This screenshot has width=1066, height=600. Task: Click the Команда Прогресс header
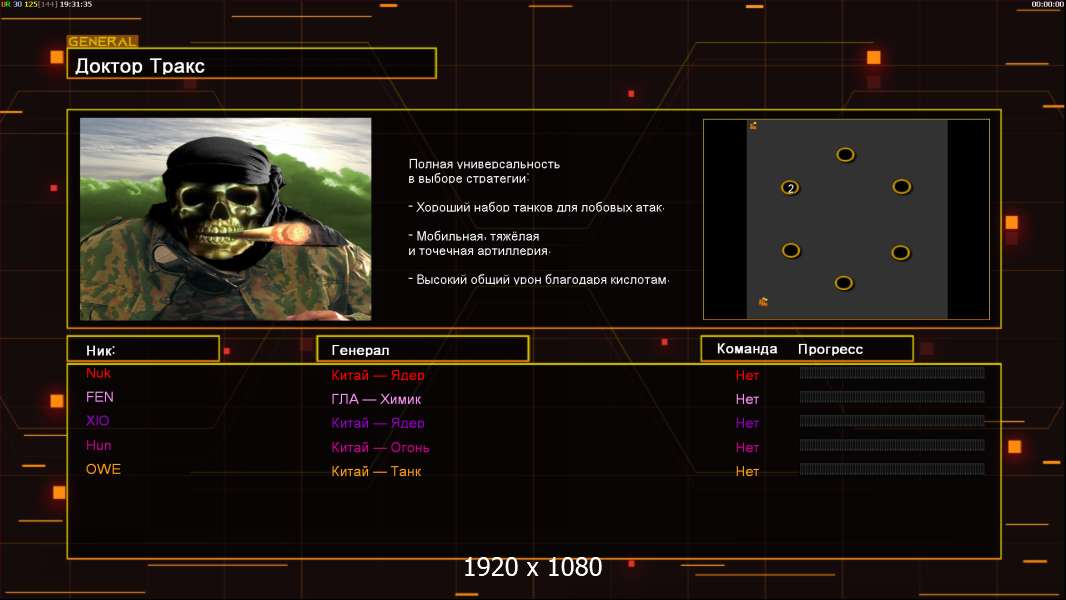click(x=806, y=349)
